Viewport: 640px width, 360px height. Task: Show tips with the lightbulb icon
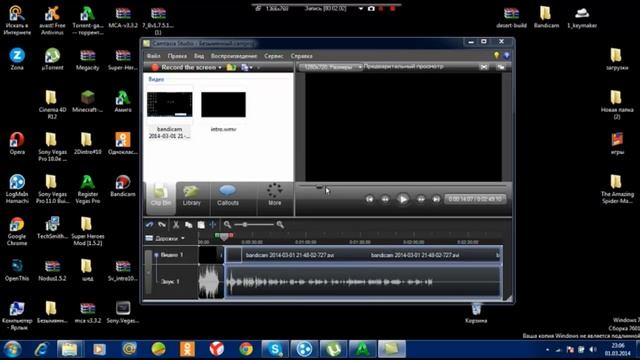[496, 56]
